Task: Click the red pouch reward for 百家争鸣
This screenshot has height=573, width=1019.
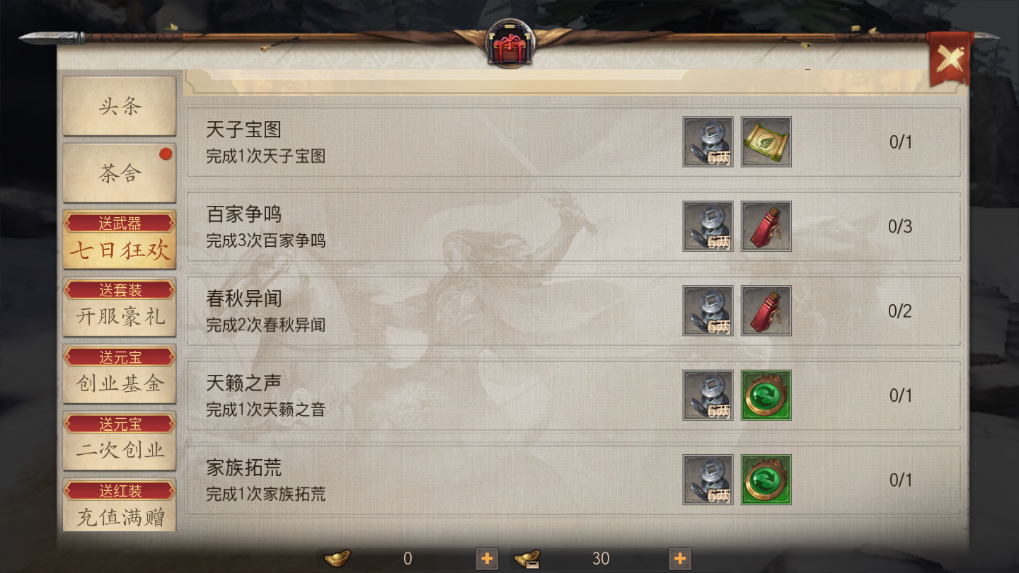Action: [766, 226]
